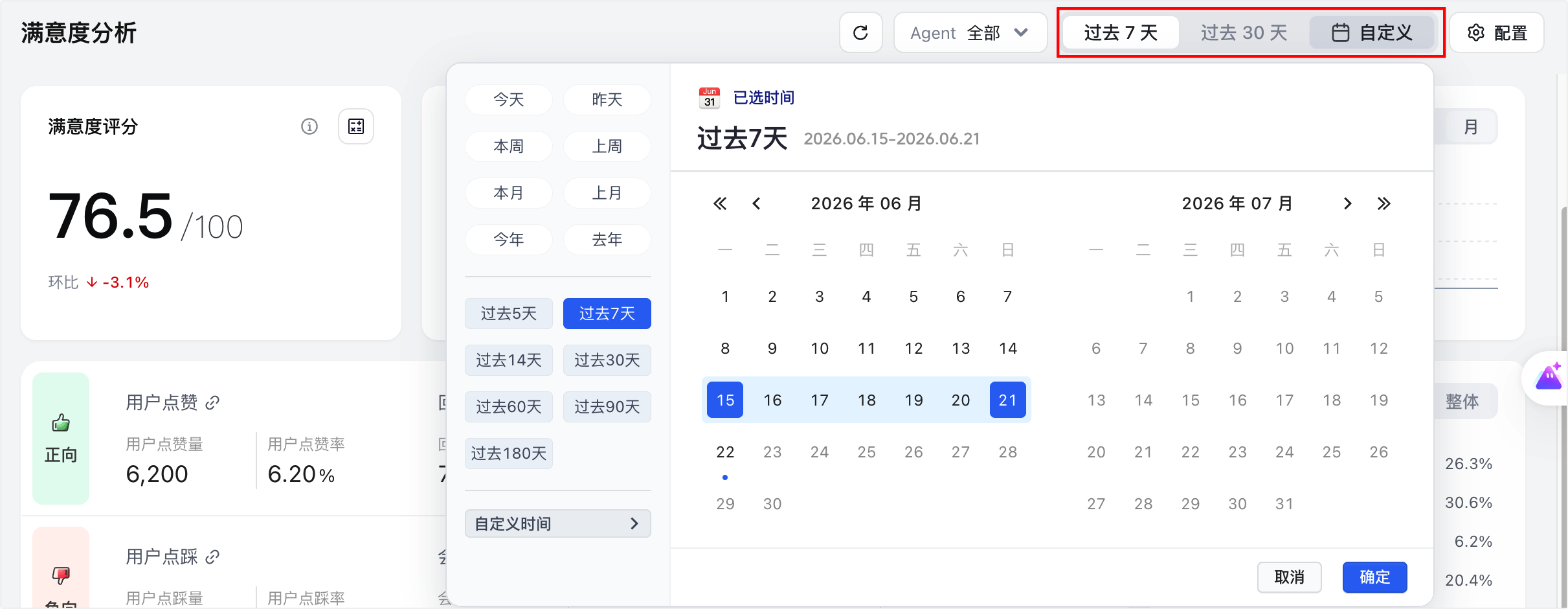The image size is (1568, 609).
Task: Click the info icon beside 满意度评分
Action: click(x=309, y=126)
